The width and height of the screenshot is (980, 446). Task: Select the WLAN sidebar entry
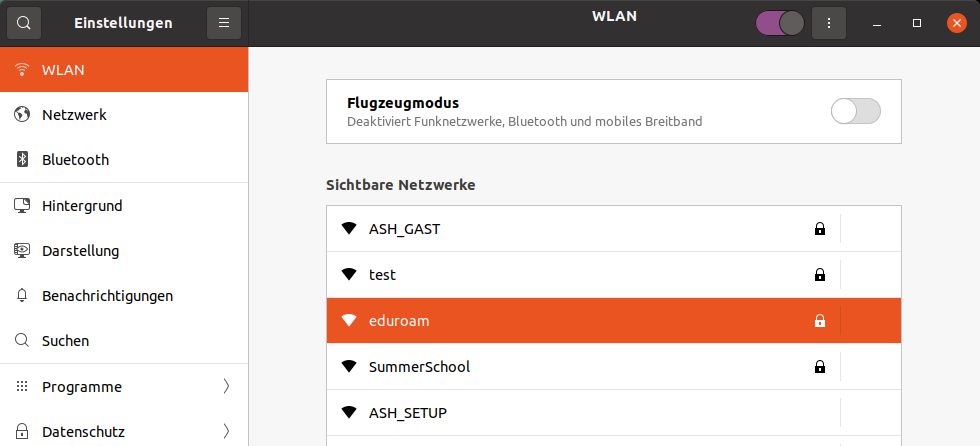[63, 70]
